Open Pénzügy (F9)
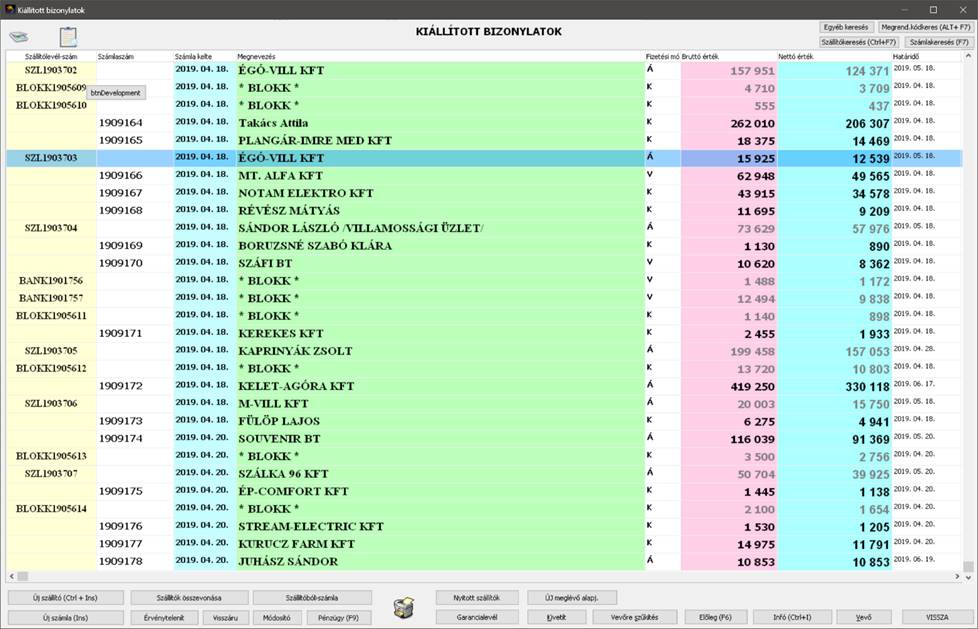 click(x=339, y=618)
